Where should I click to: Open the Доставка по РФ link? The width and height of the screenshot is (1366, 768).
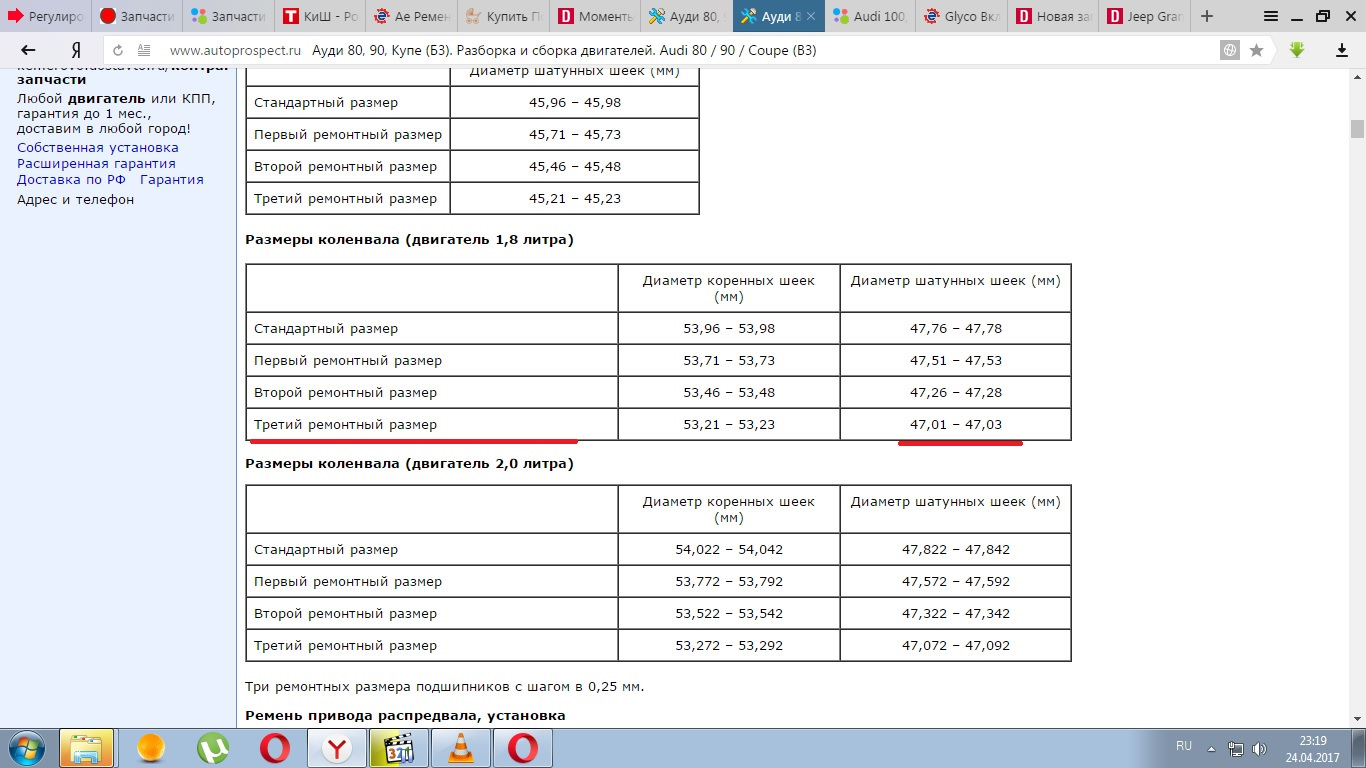tap(72, 179)
